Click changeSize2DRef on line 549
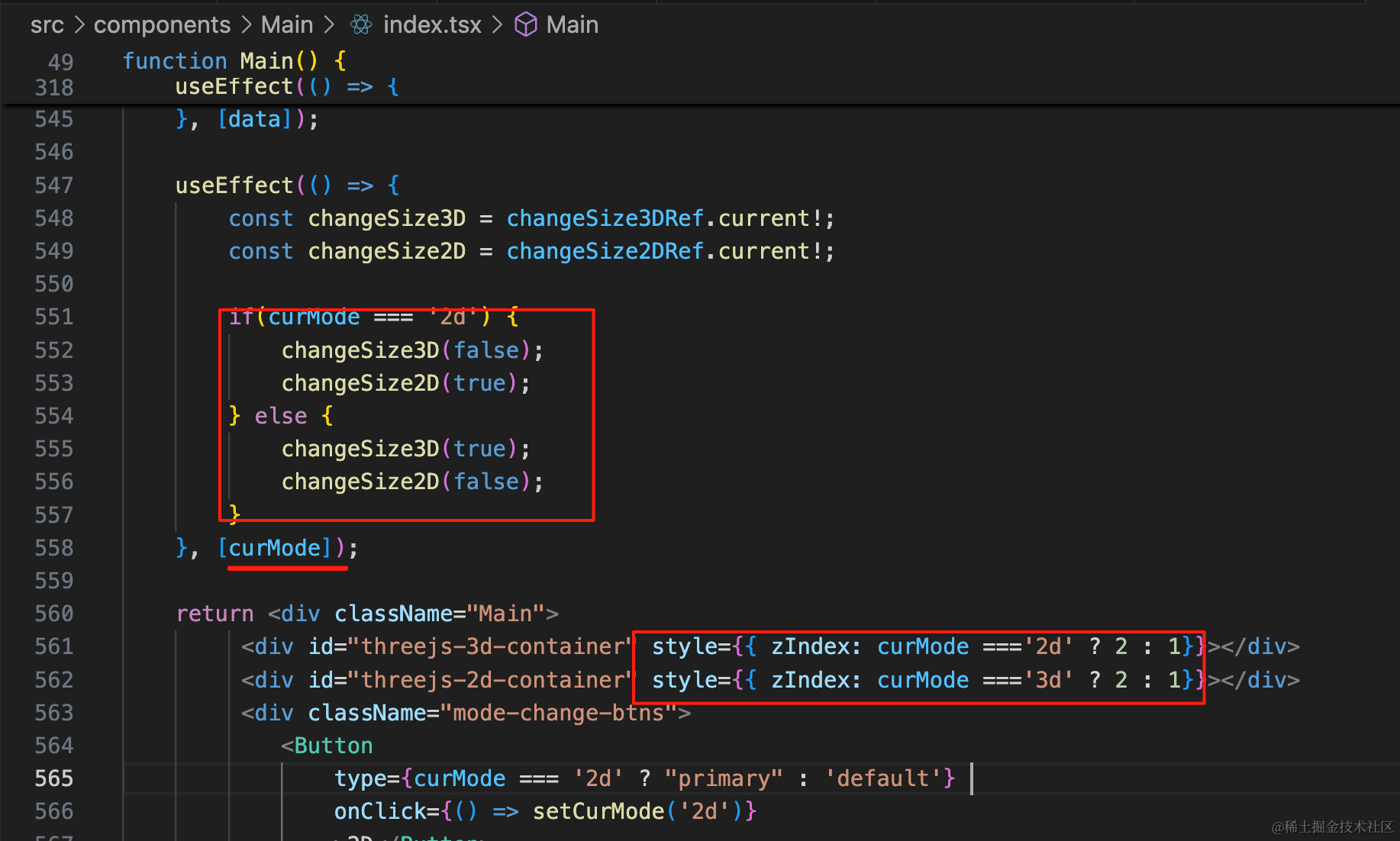Screen dimensions: 1400x841 605,251
